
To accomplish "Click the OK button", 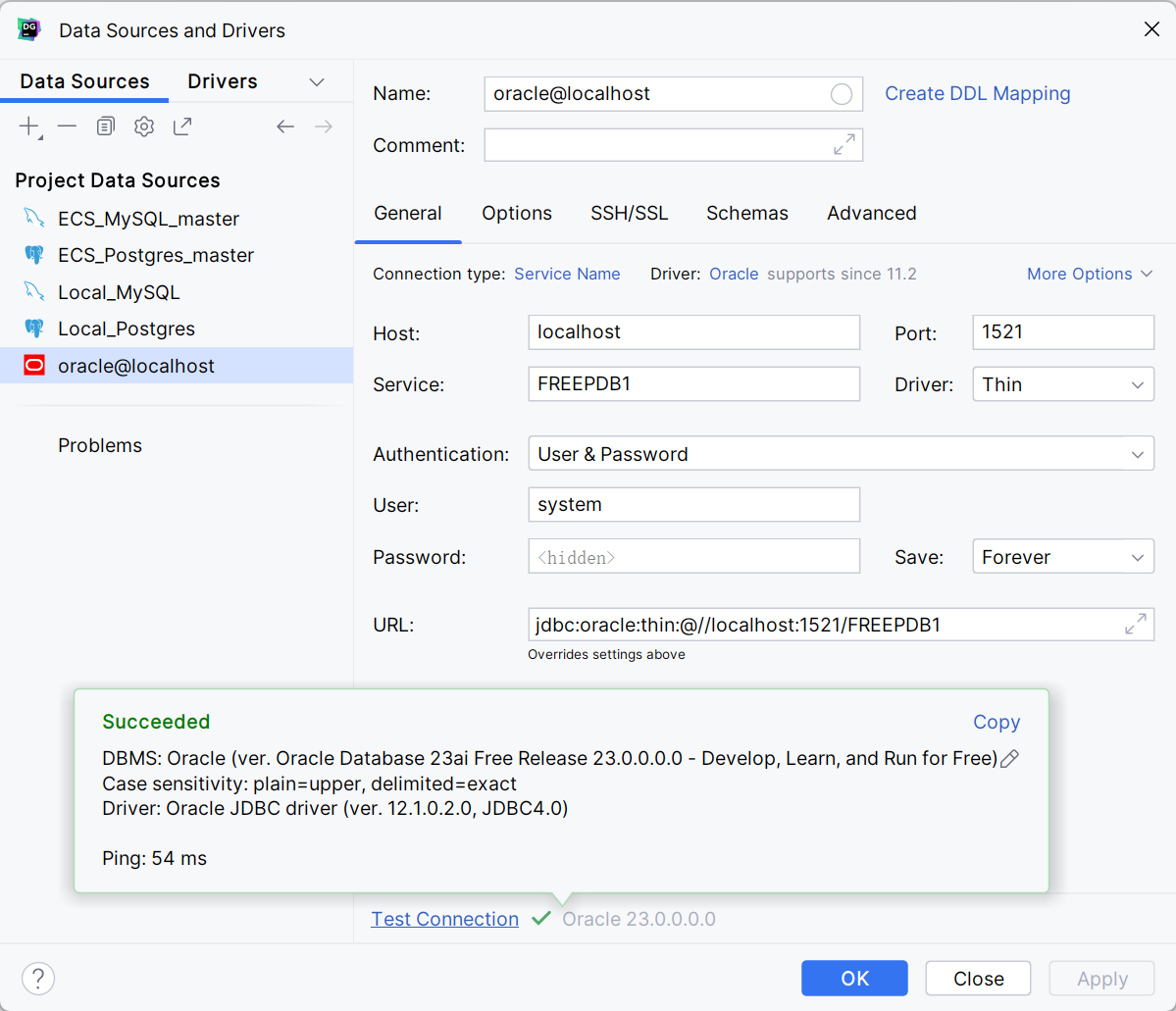I will click(x=854, y=979).
